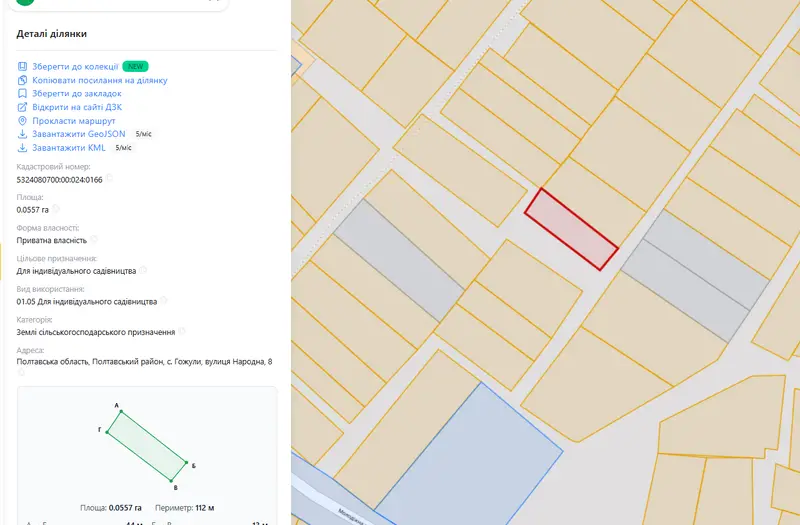Viewport: 800px width, 525px height.
Task: Click copy icon beside 'Для індивідуального садівництва' under Цільове призначення
Action: [143, 270]
